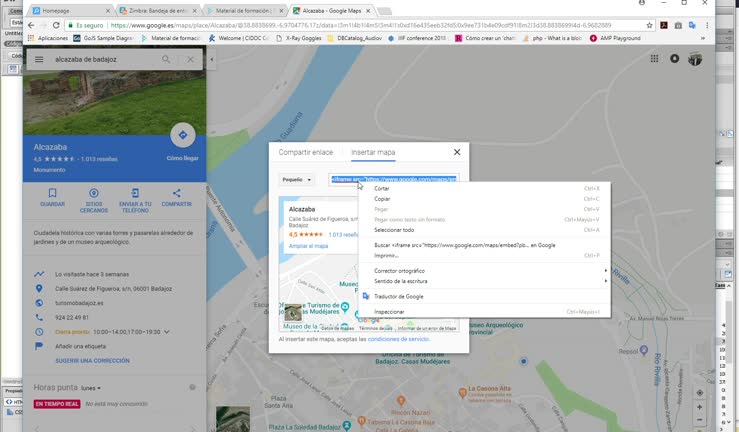Click the address bar URL
Image resolution: width=739 pixels, height=432 pixels.
pos(361,25)
